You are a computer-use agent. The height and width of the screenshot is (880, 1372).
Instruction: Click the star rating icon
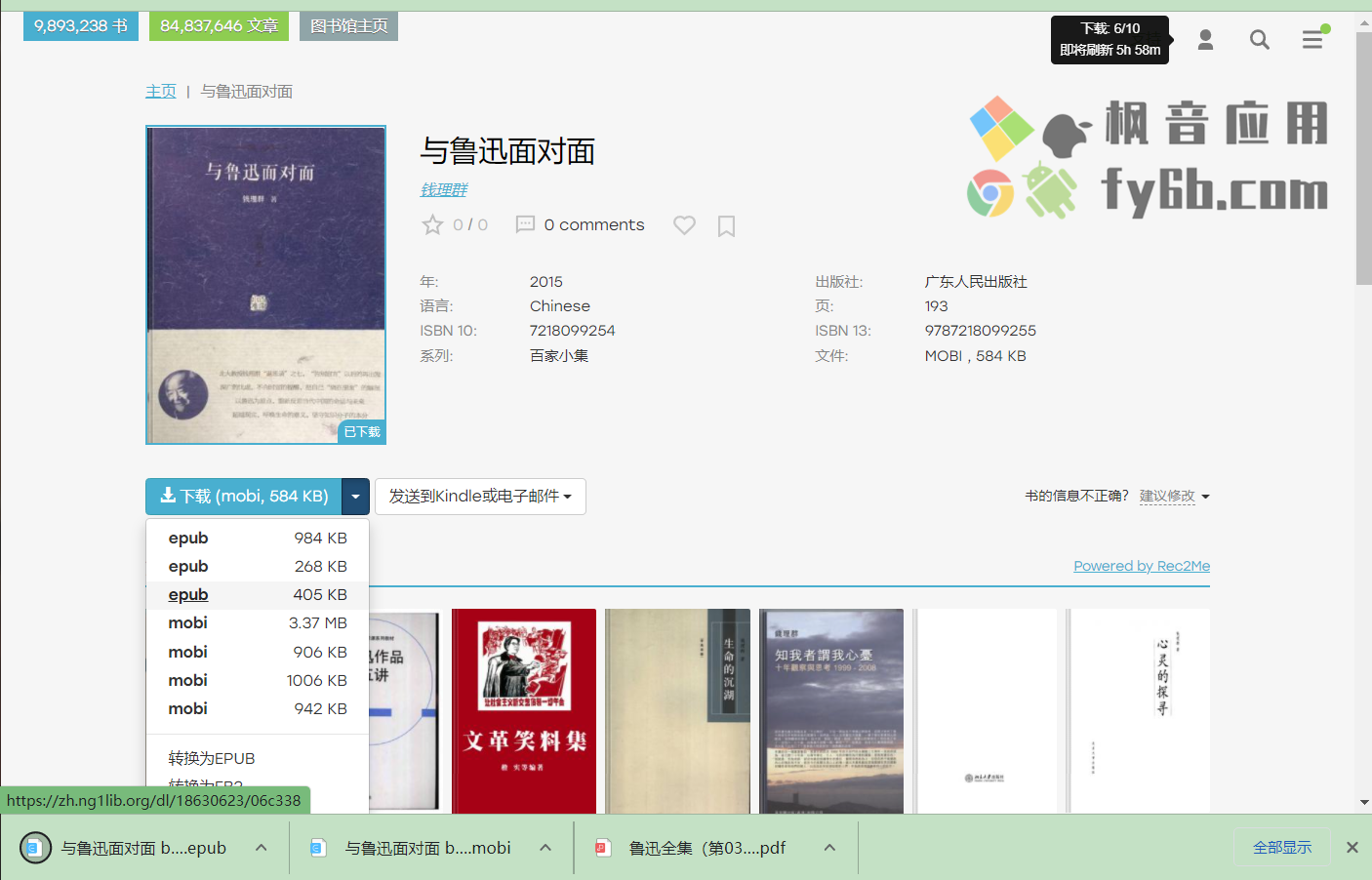point(432,225)
